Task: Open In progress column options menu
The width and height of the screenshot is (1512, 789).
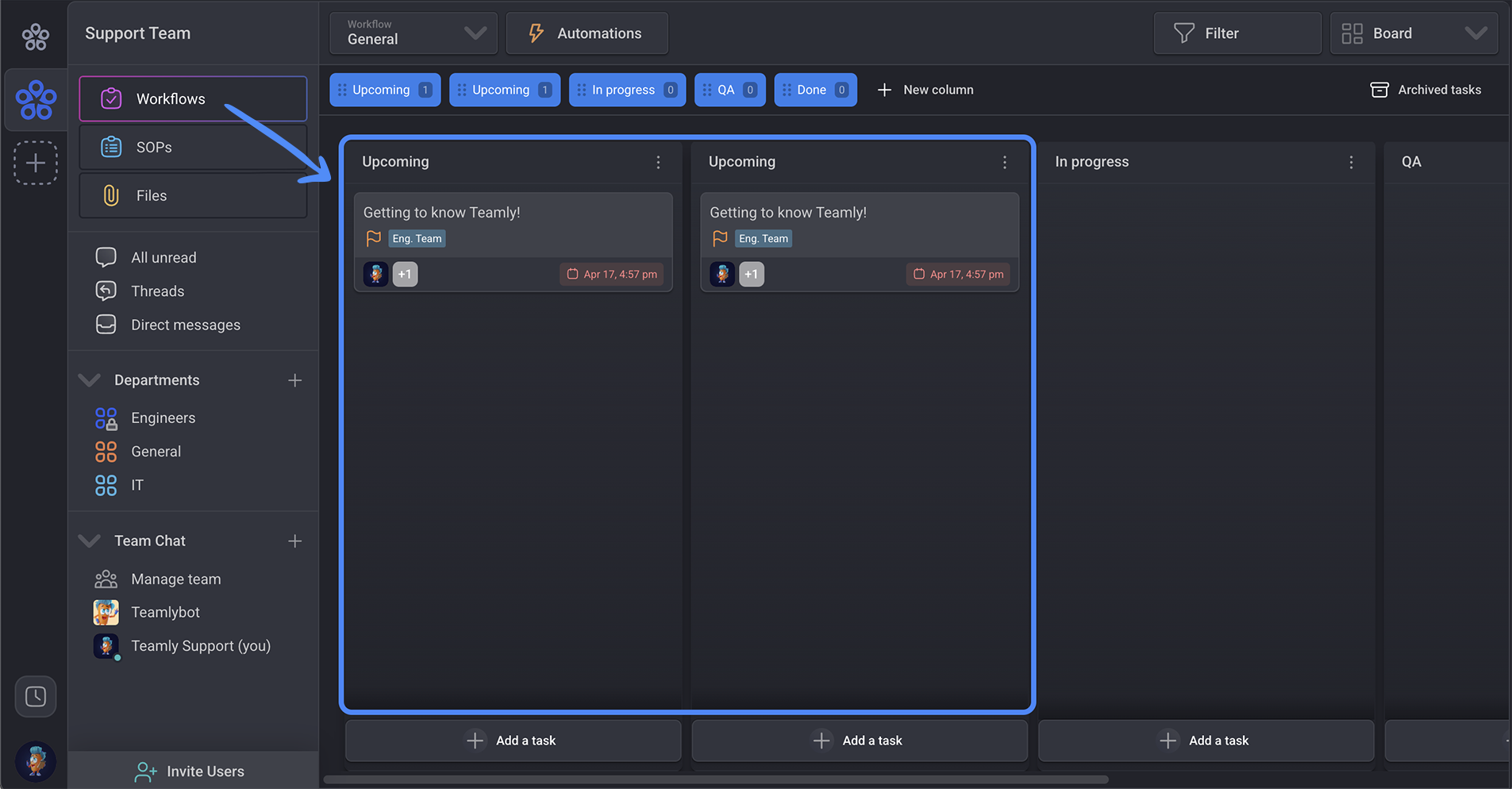Action: pyautogui.click(x=1351, y=162)
